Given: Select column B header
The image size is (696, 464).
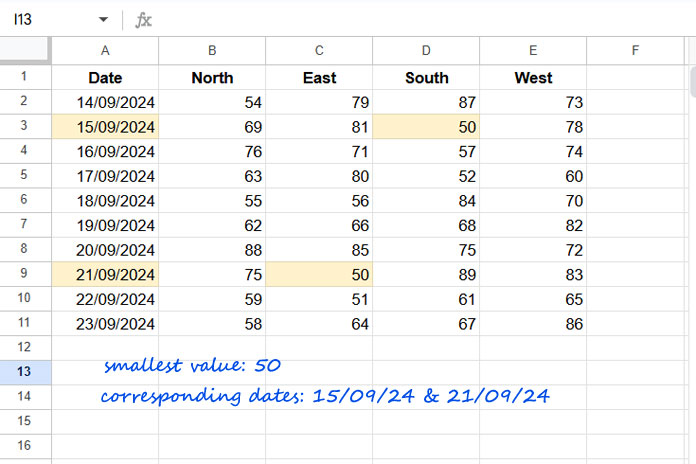Looking at the screenshot, I should [212, 51].
